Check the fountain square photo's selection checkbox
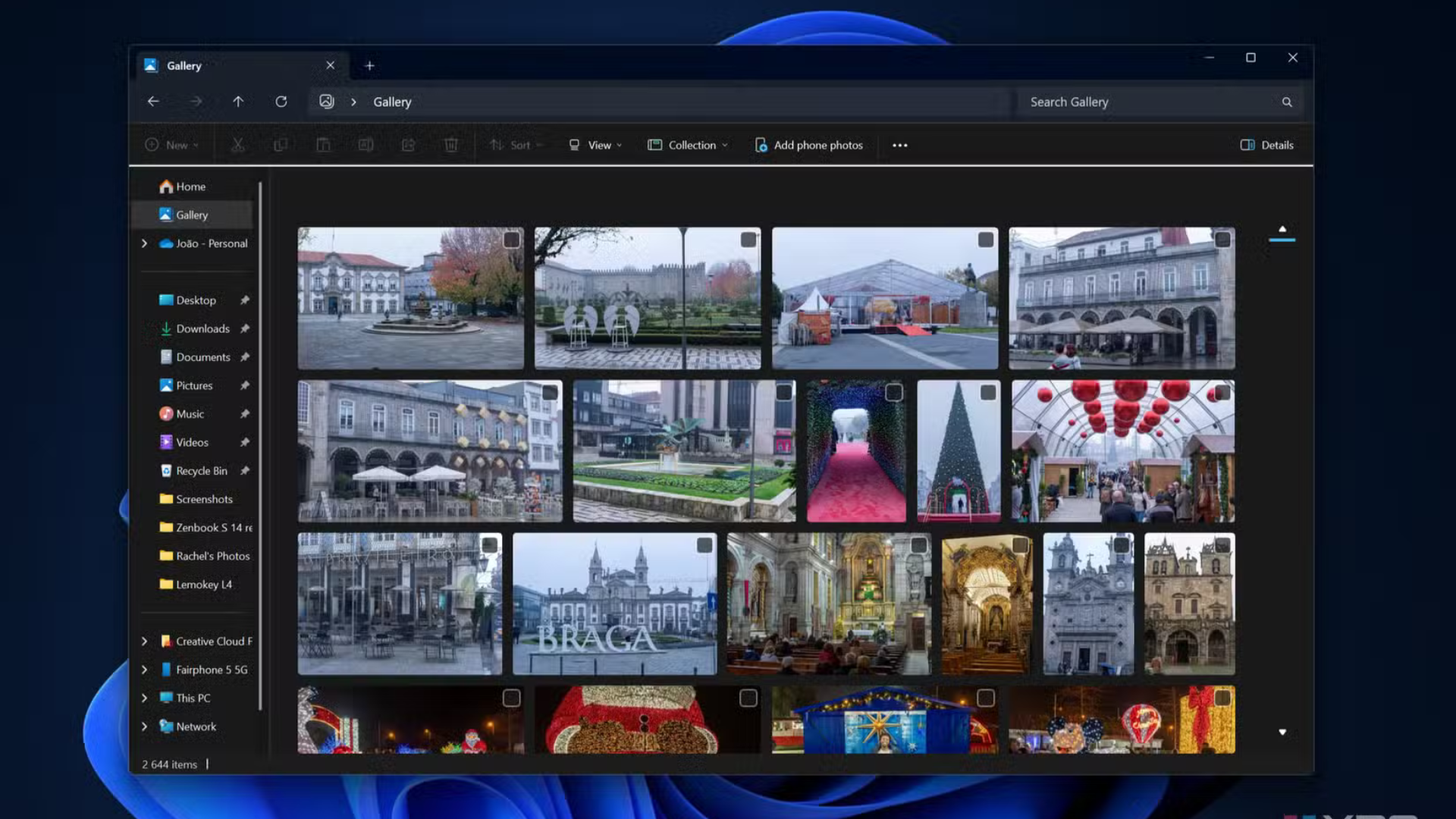The image size is (1456, 819). tap(510, 240)
